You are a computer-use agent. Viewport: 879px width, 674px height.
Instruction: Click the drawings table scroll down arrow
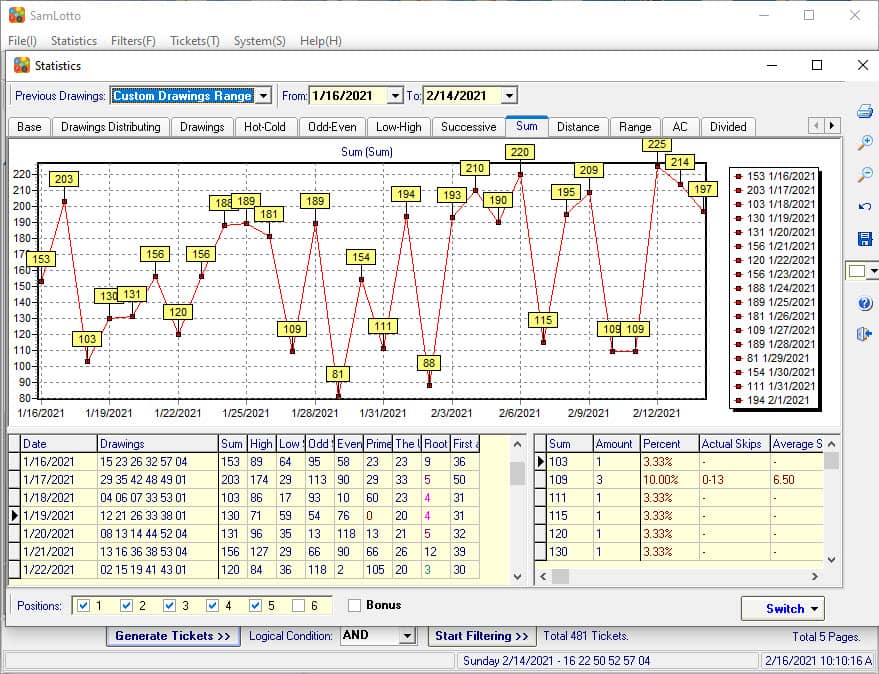click(517, 576)
